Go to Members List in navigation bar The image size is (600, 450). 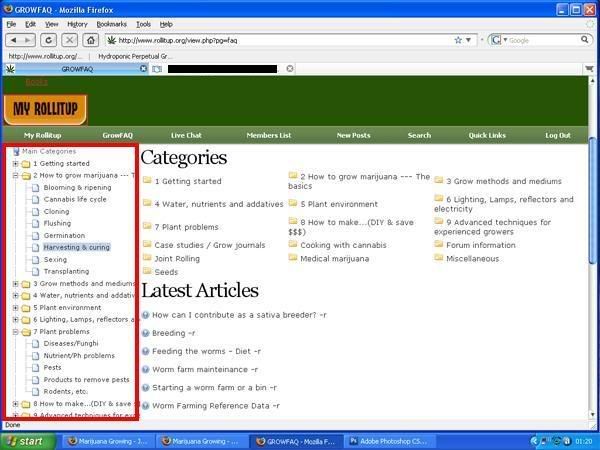pyautogui.click(x=269, y=135)
